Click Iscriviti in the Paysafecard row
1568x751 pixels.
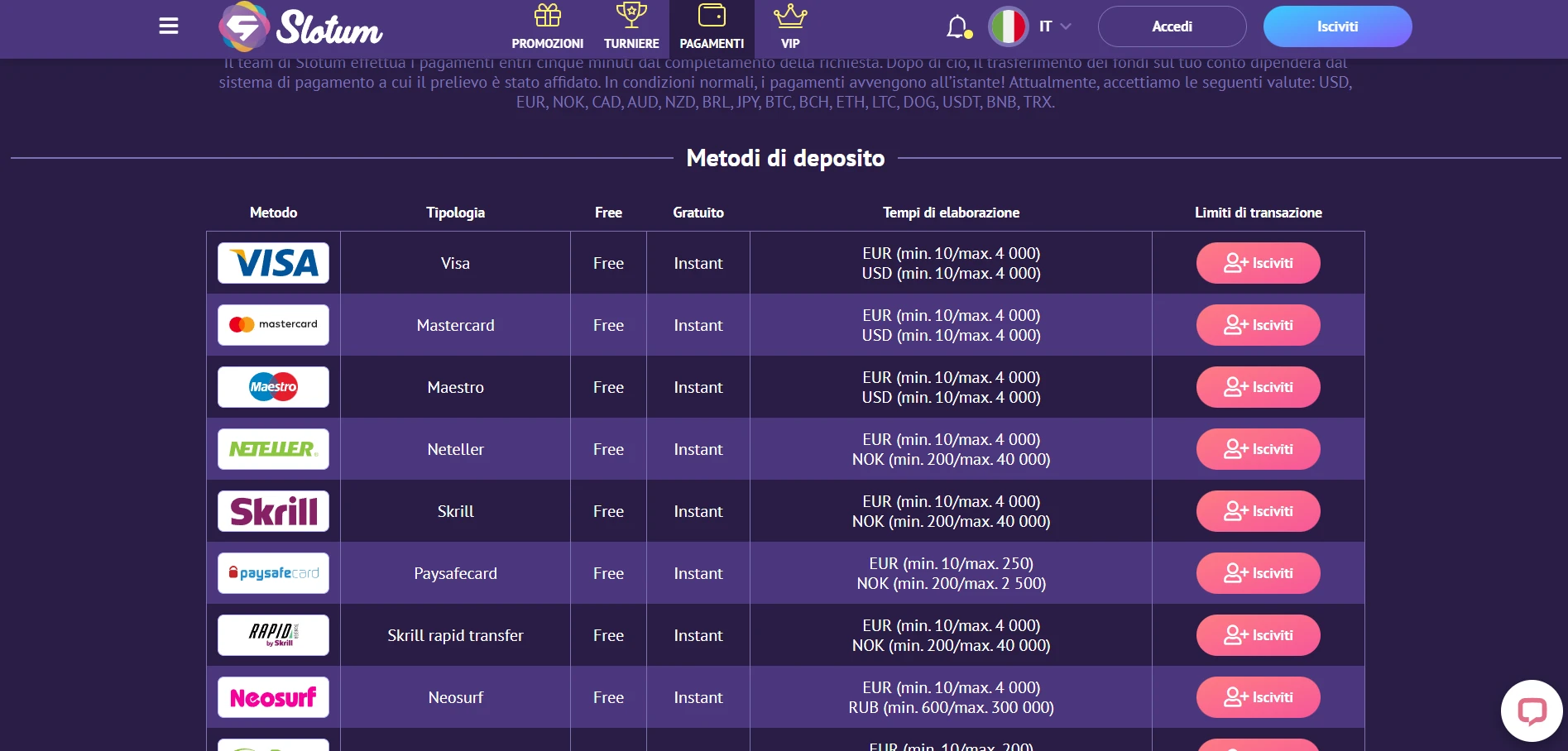pos(1258,573)
